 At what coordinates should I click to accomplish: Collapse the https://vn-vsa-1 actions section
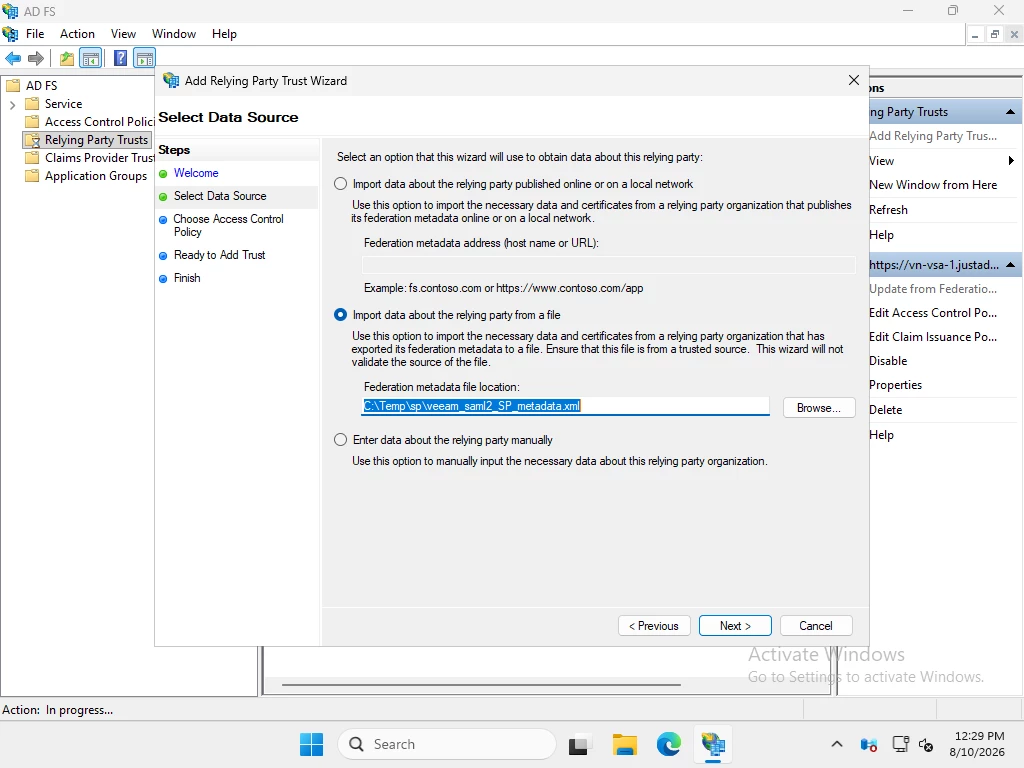[x=1010, y=265]
